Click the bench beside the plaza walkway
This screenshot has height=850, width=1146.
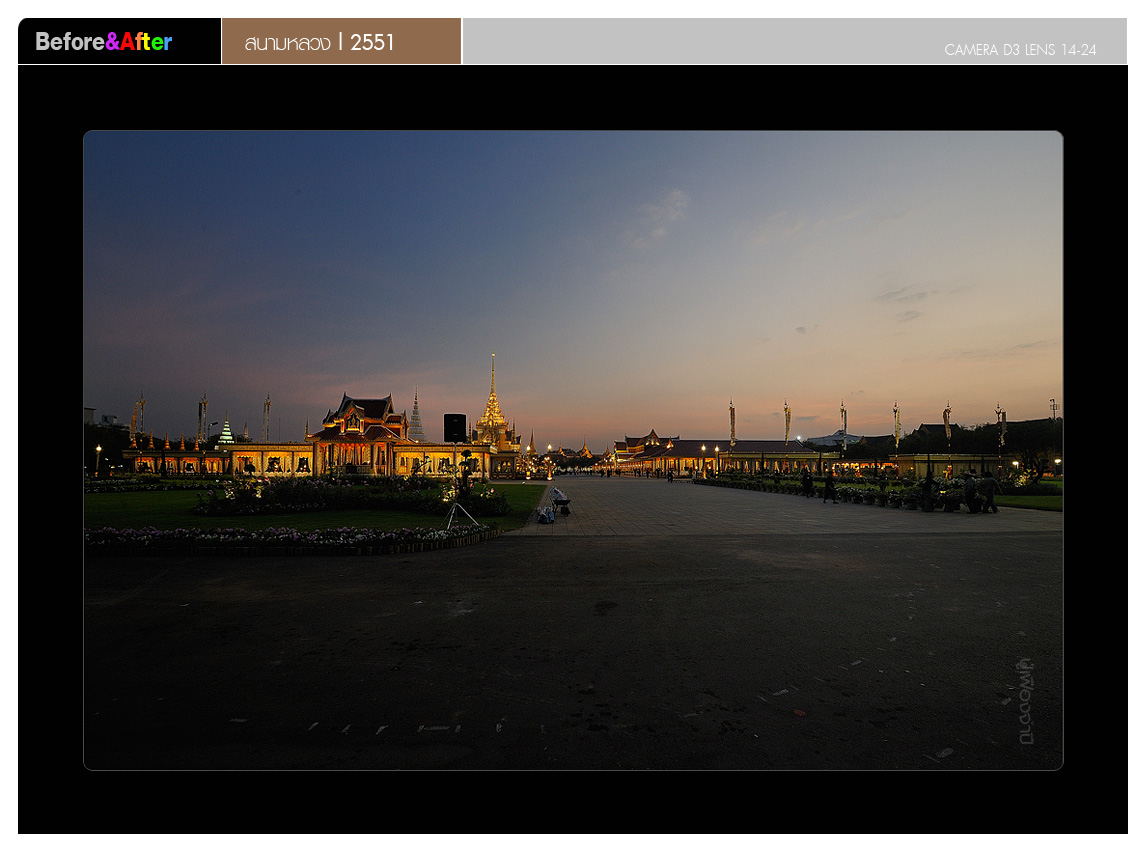pyautogui.click(x=561, y=500)
